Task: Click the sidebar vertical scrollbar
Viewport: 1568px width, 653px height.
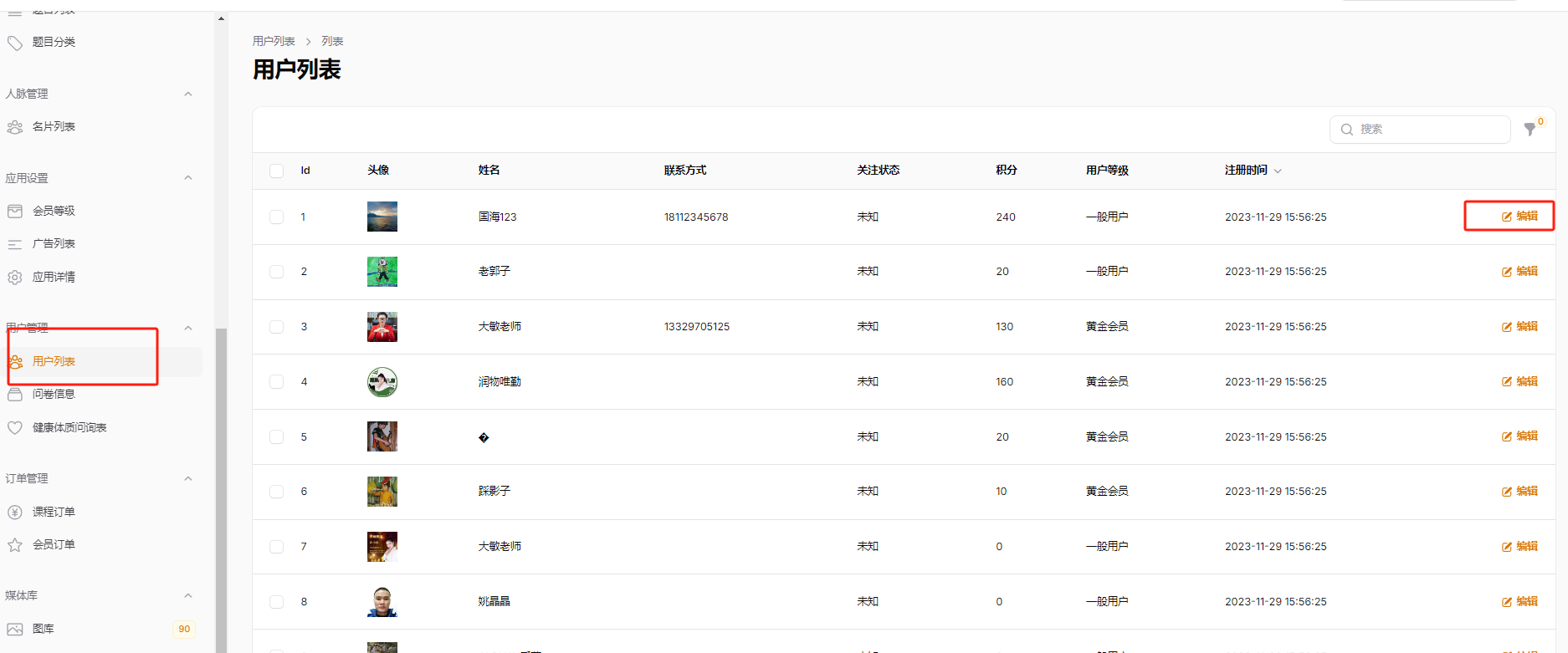Action: pos(221,485)
